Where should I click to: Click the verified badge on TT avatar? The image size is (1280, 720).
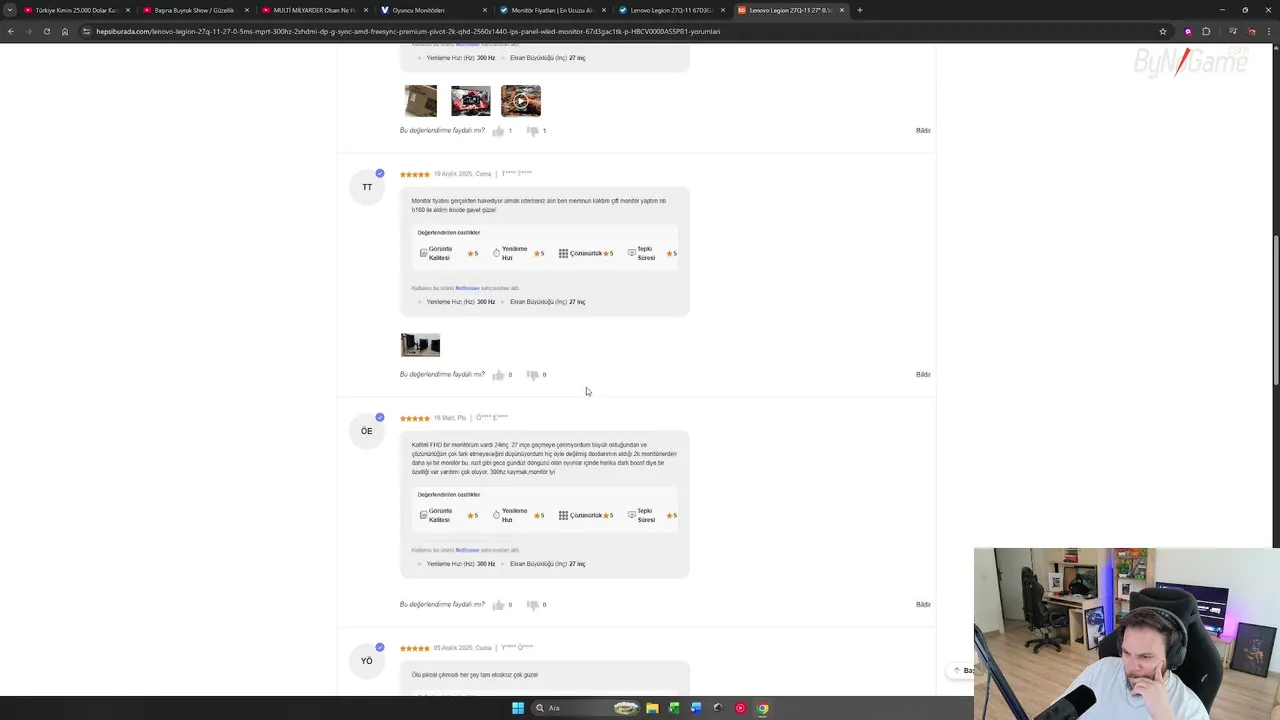tap(380, 173)
